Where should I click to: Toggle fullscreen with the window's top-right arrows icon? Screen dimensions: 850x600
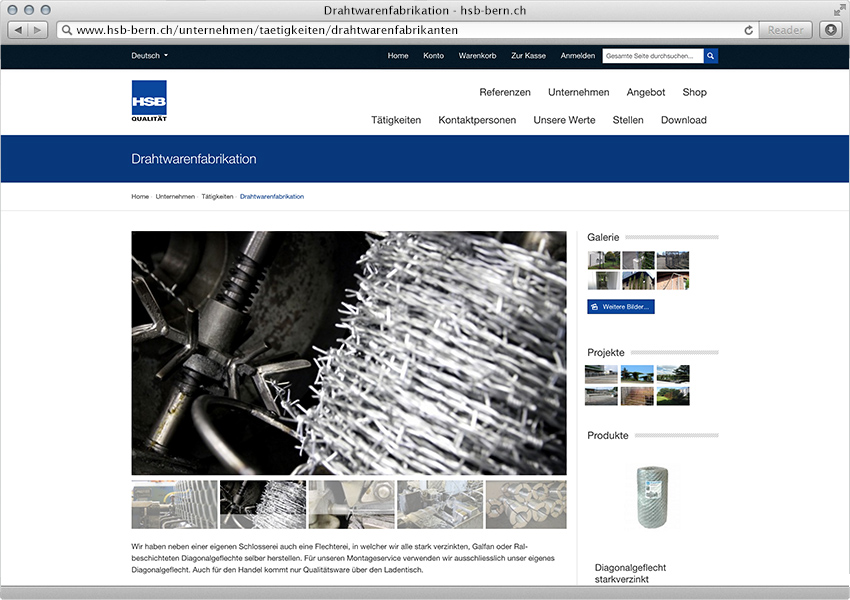[x=839, y=10]
